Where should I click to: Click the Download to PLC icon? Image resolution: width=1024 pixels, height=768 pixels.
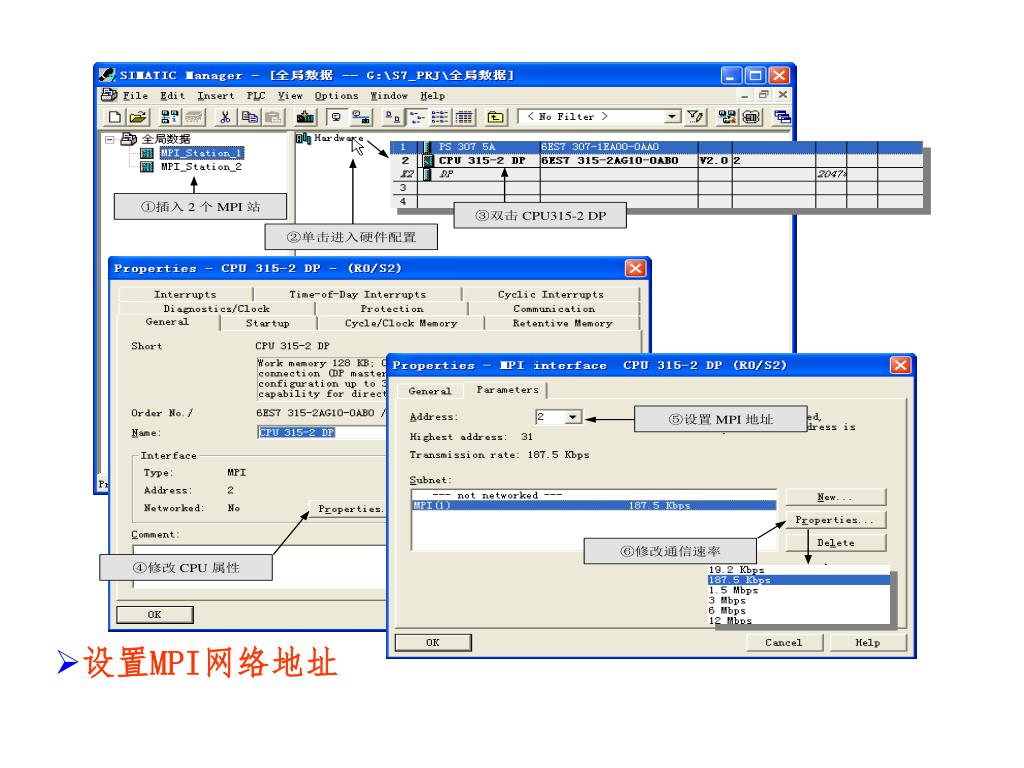coord(305,117)
